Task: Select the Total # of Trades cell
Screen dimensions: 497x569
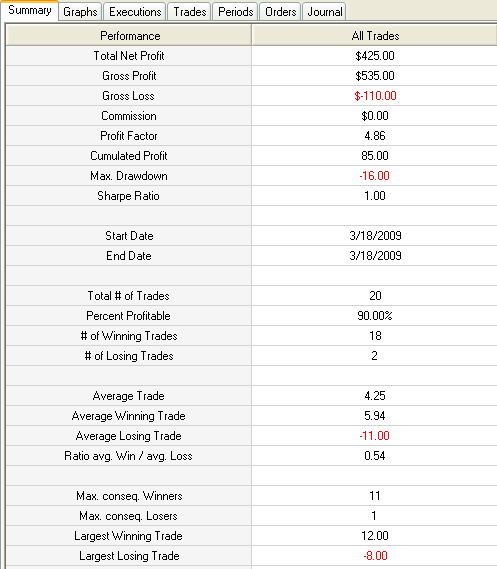Action: [129, 296]
